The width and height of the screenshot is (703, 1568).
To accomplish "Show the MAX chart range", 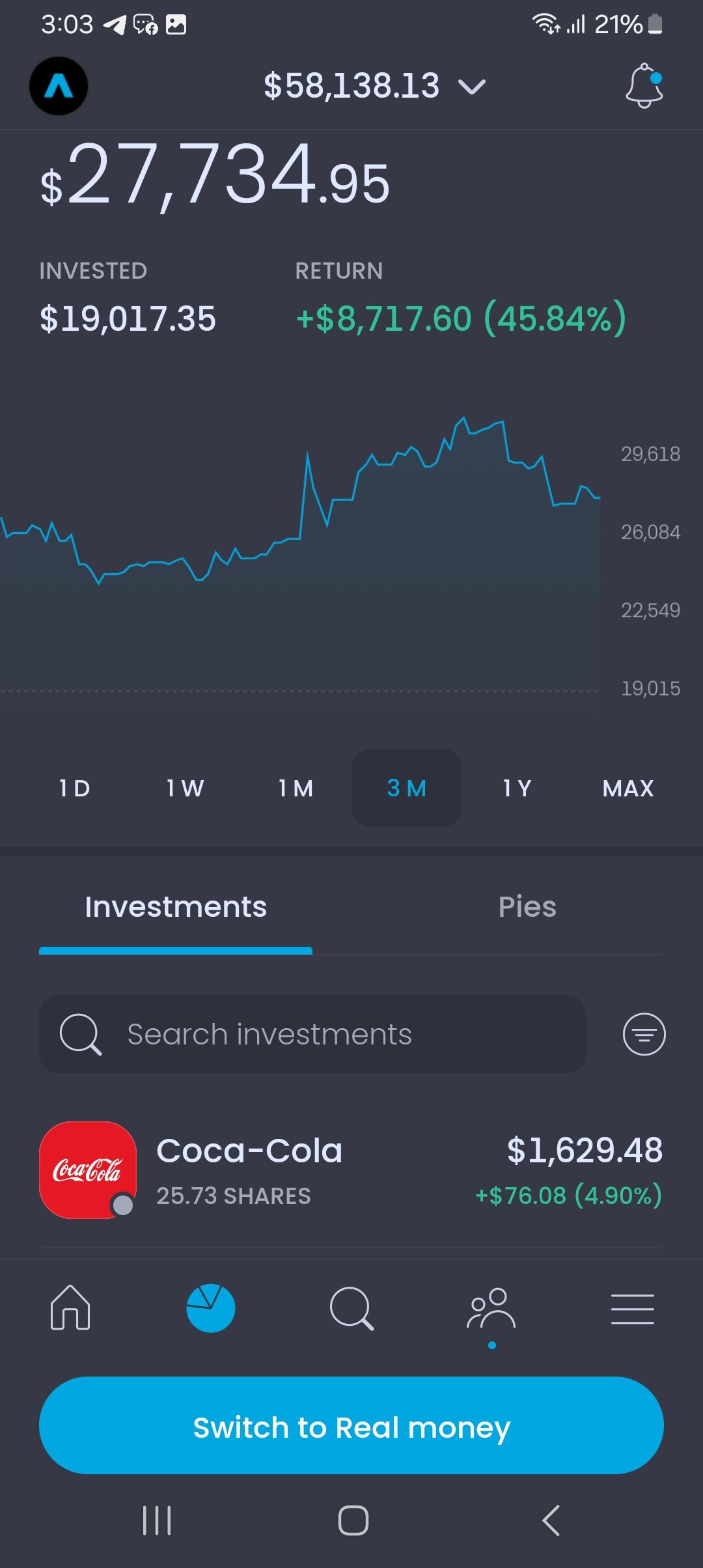I will [x=628, y=788].
